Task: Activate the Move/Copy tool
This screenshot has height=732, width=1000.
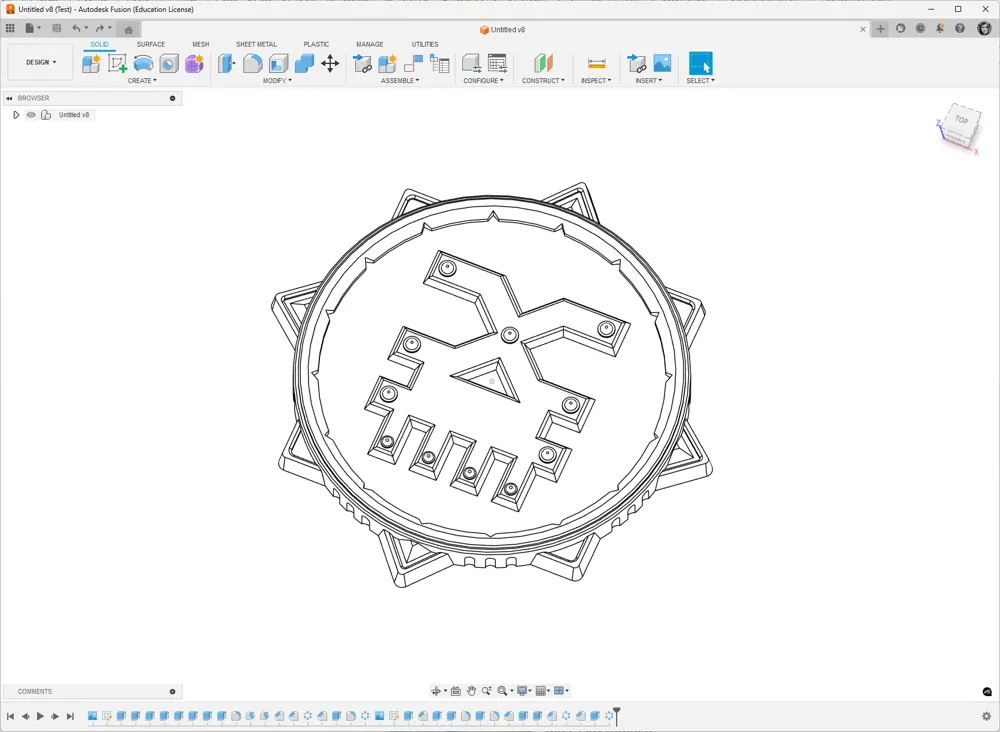Action: [330, 63]
